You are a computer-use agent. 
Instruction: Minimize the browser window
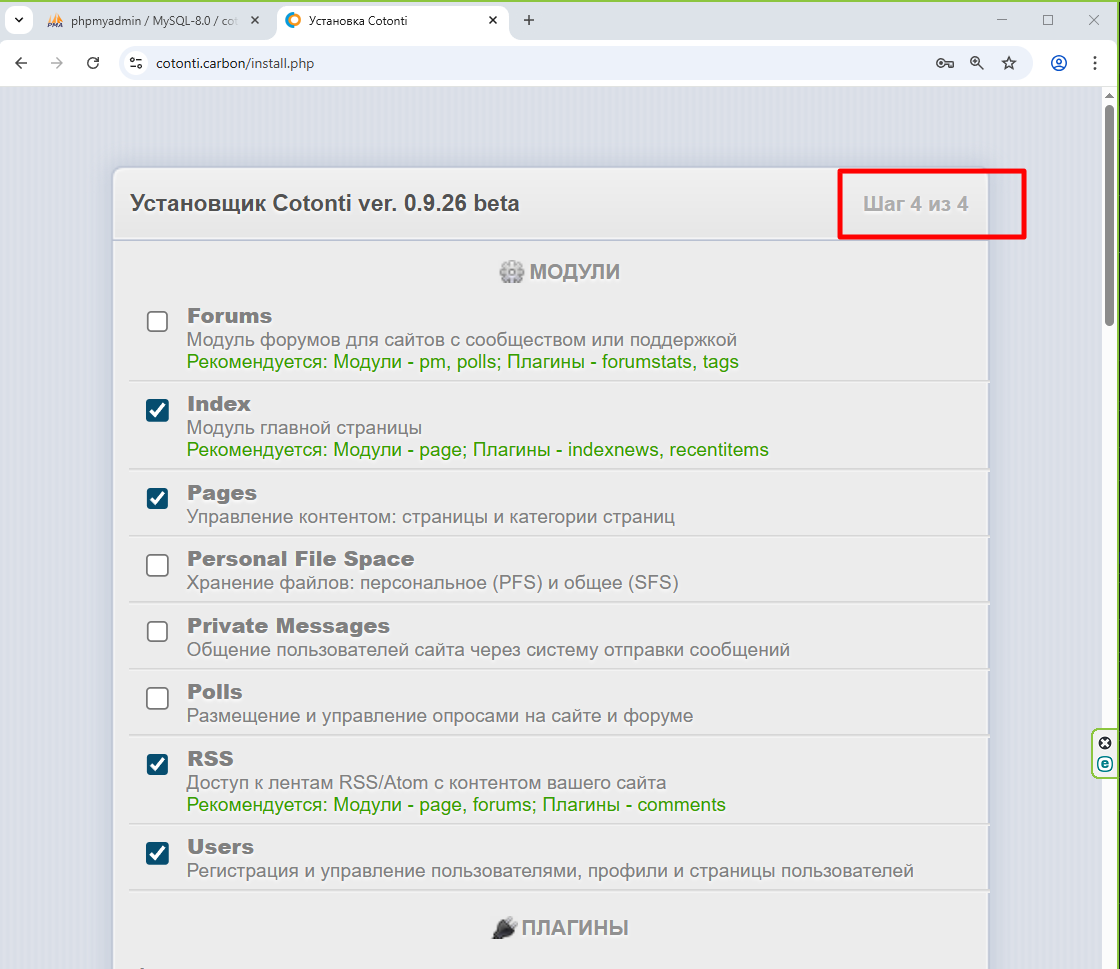point(1002,20)
